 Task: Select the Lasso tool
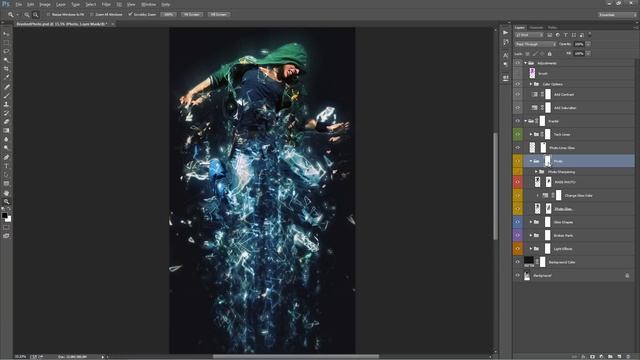(x=6, y=51)
